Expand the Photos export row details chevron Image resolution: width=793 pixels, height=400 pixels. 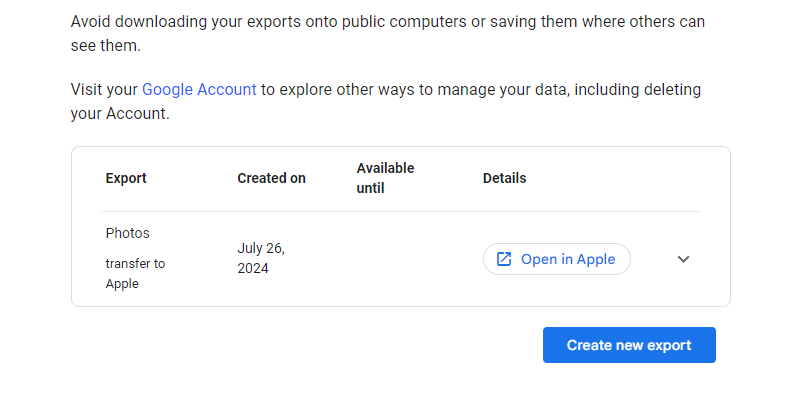pyautogui.click(x=683, y=259)
